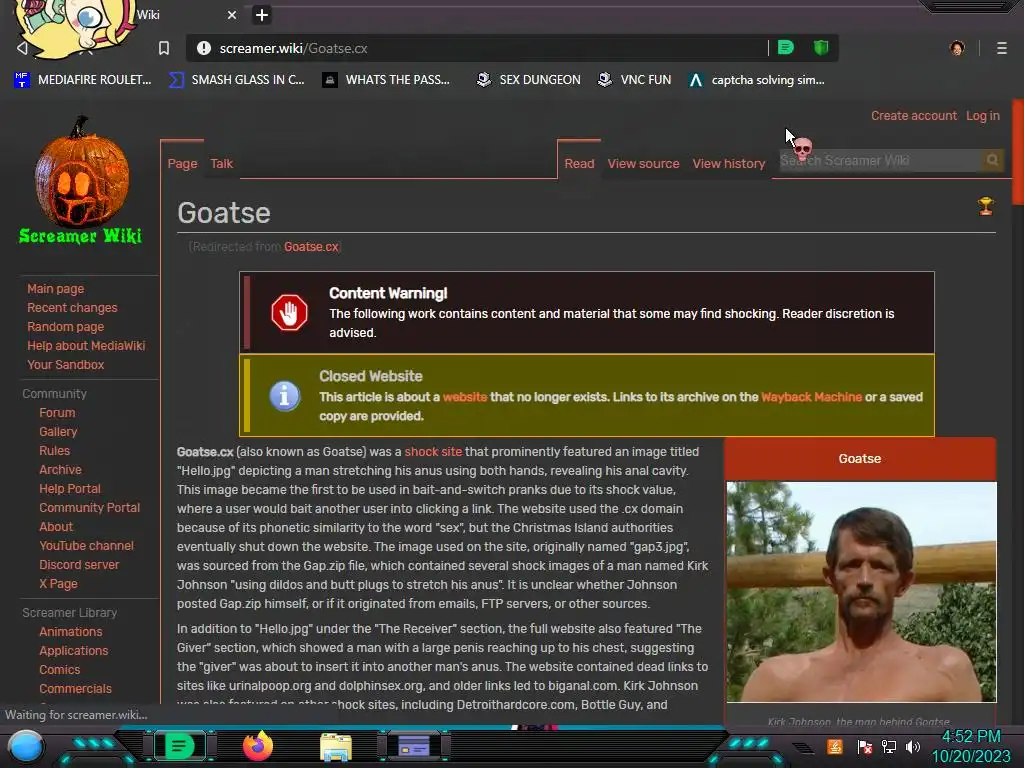The width and height of the screenshot is (1024, 768).
Task: Close the Wiki tab
Action: tap(232, 14)
